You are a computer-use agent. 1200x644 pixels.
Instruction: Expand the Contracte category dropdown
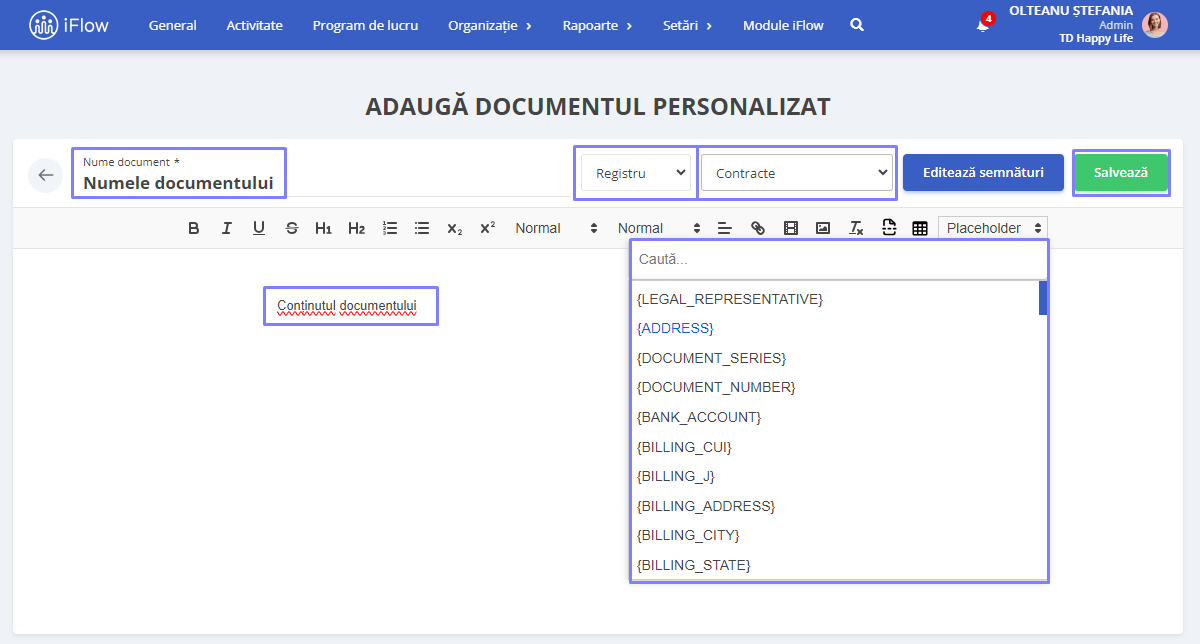click(x=797, y=173)
